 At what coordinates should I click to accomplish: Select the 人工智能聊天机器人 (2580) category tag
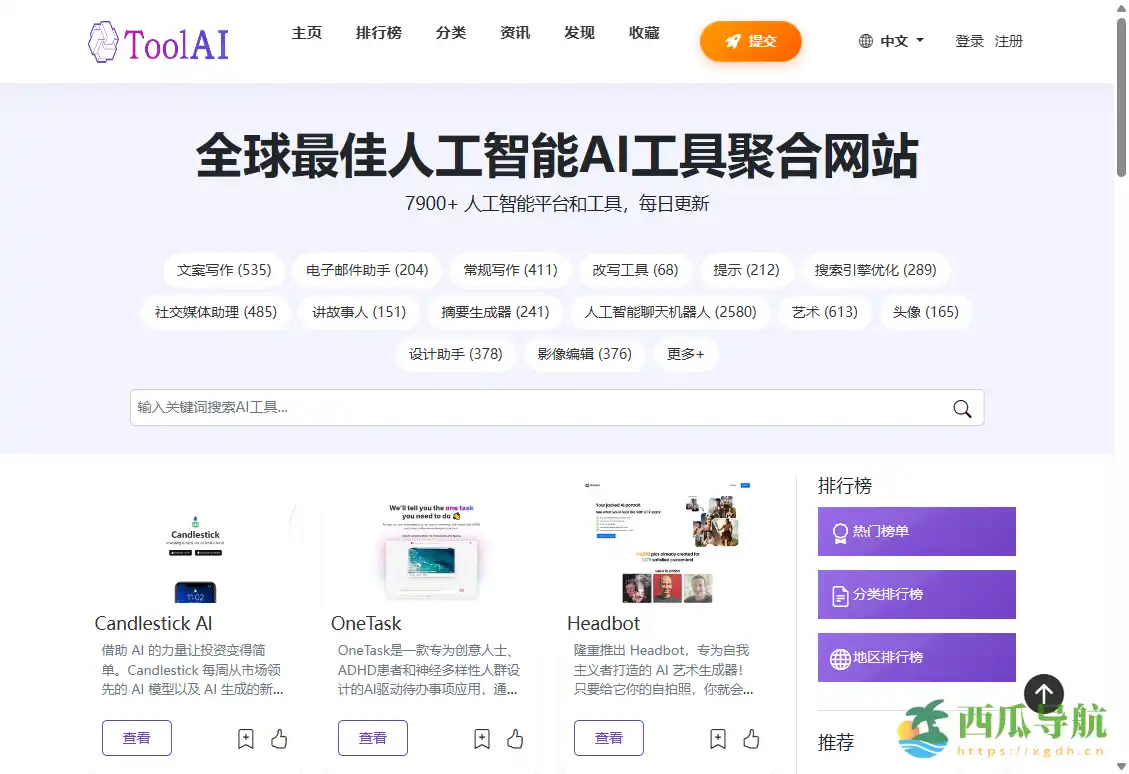(670, 312)
